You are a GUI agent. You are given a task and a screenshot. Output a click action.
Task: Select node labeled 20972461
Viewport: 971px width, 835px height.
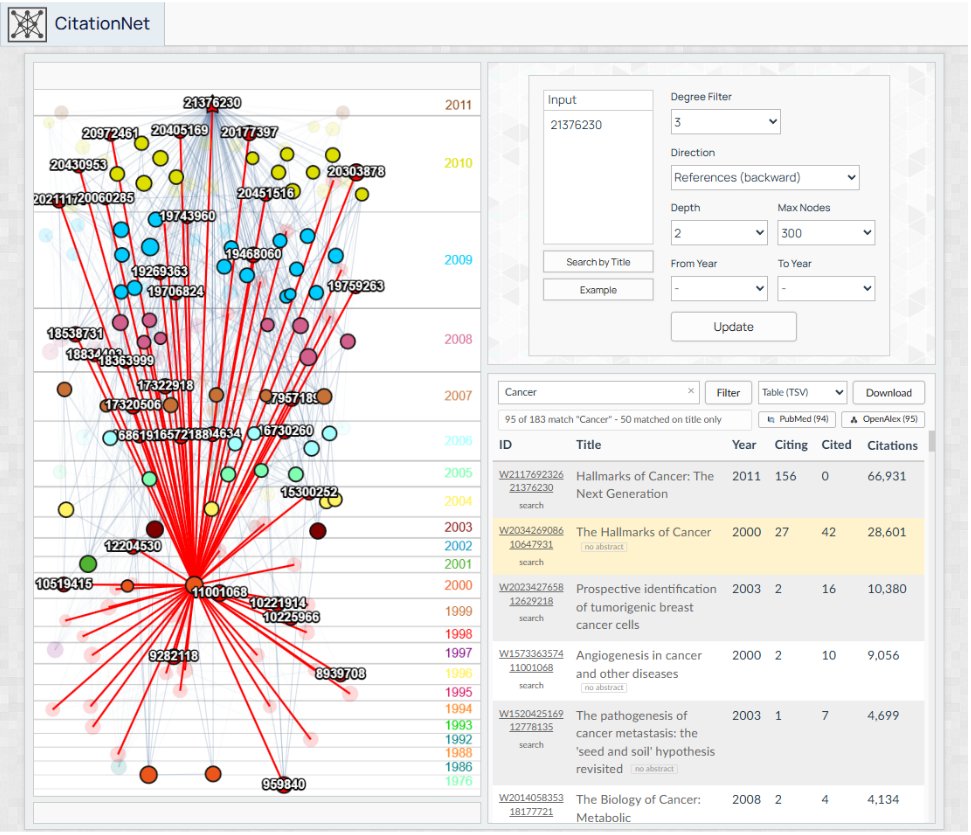(x=110, y=134)
